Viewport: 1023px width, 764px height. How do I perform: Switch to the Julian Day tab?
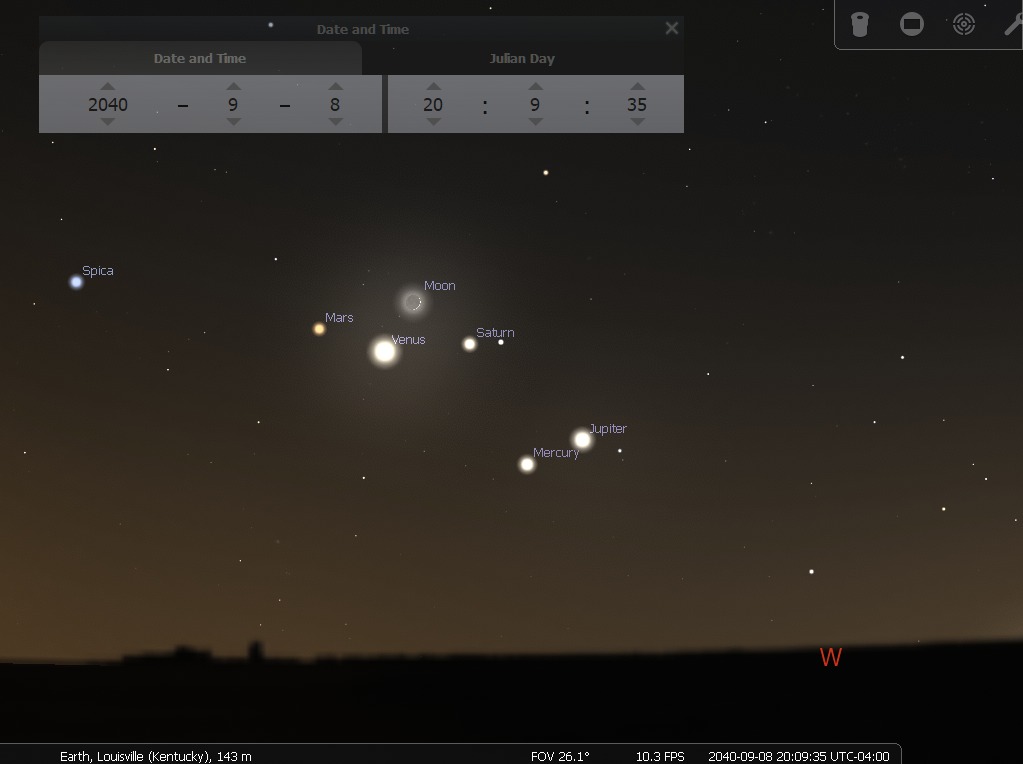tap(522, 58)
